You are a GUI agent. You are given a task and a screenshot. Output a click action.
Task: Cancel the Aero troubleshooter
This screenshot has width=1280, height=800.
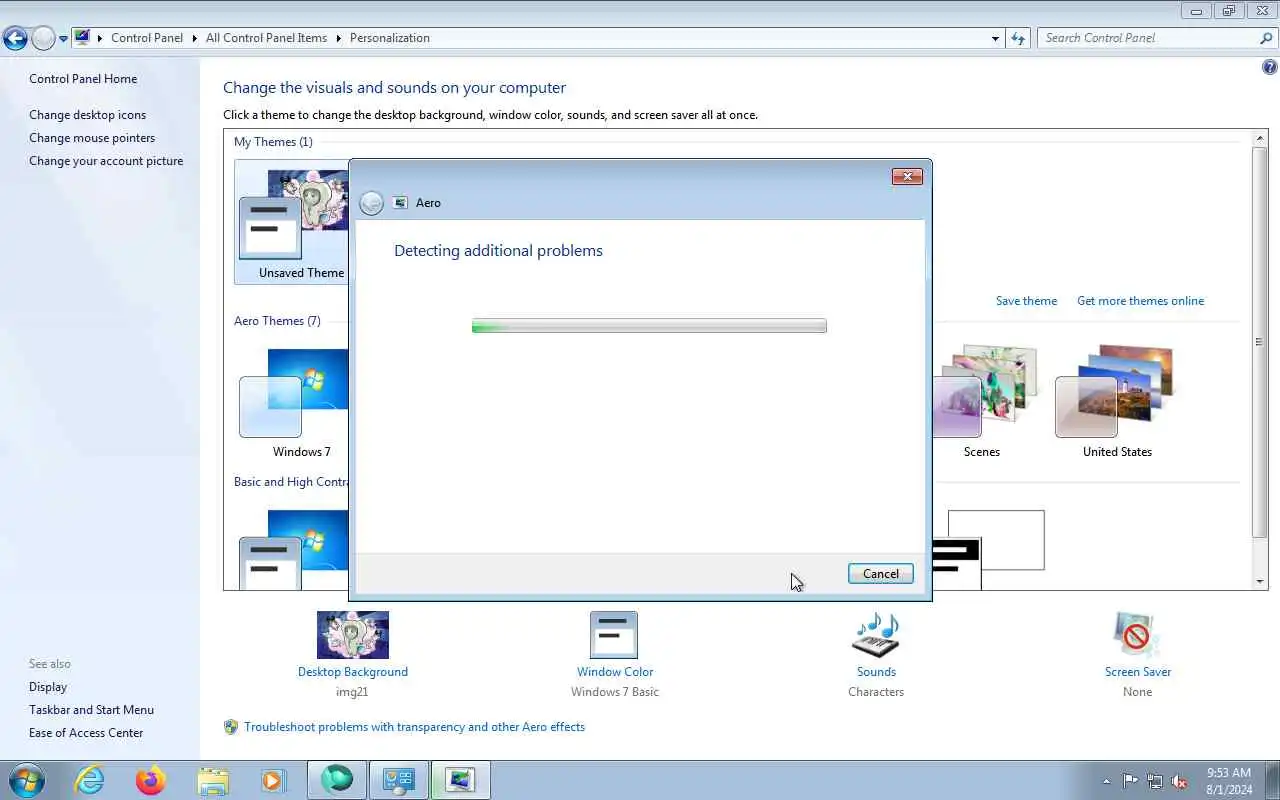pos(880,574)
